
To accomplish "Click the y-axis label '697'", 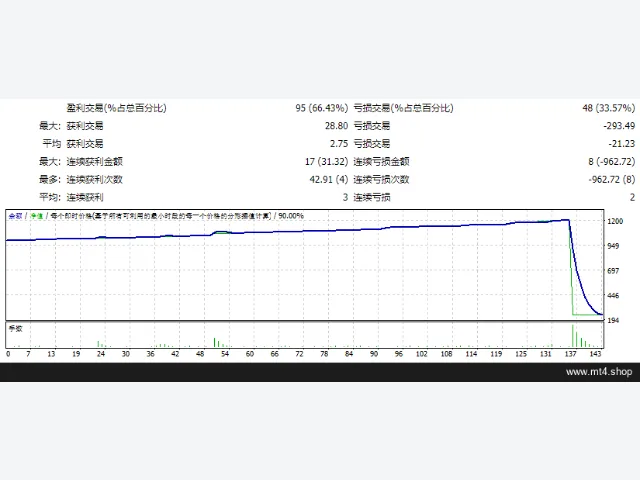I will click(x=613, y=271).
